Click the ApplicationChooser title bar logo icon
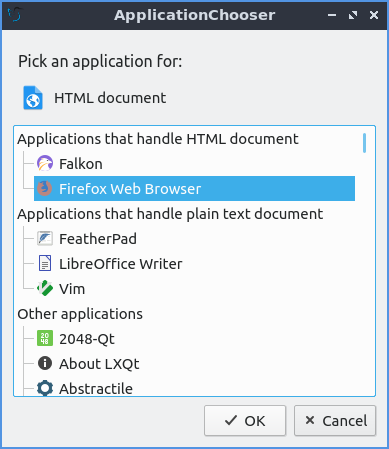This screenshot has height=449, width=389. coord(15,15)
